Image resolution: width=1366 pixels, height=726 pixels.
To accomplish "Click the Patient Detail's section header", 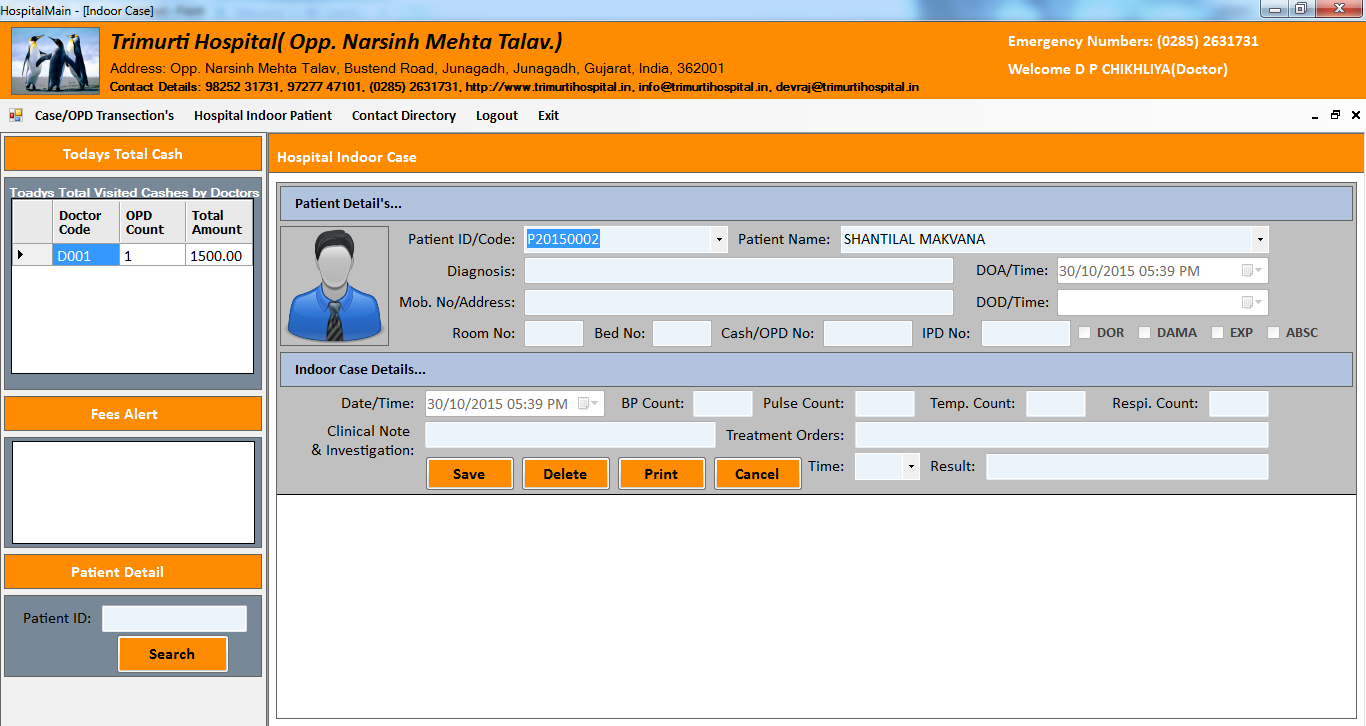I will coord(816,204).
